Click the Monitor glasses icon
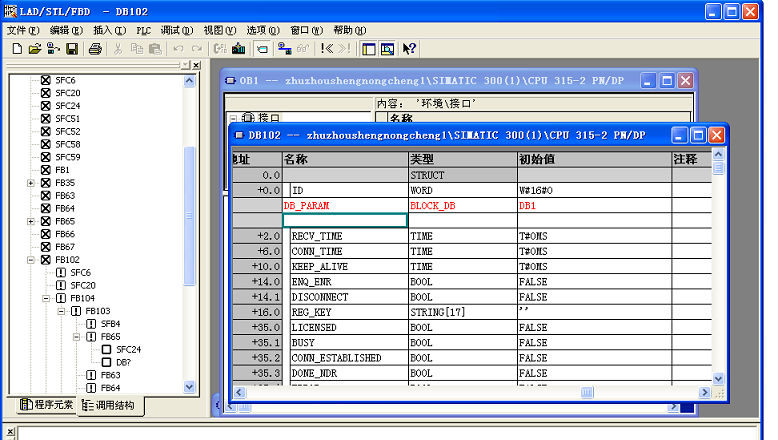Viewport: 778px width, 440px height. coord(303,49)
